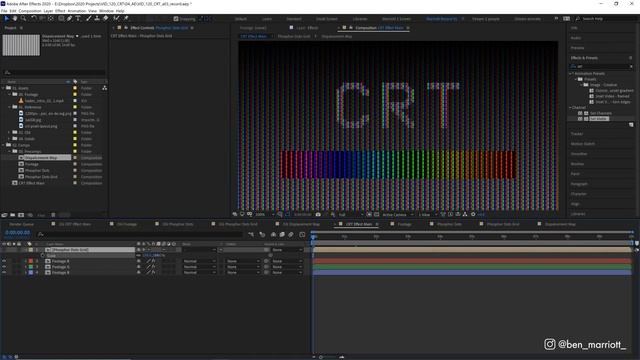Enable Motion Blur switch in timeline header
The height and width of the screenshot is (360, 640).
[291, 234]
